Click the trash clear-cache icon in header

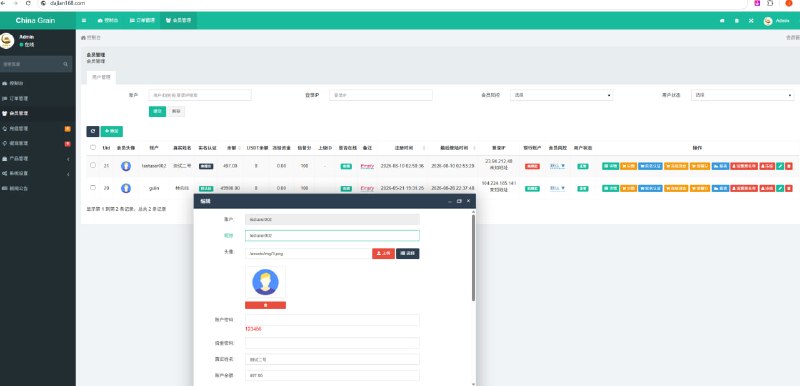tap(736, 20)
